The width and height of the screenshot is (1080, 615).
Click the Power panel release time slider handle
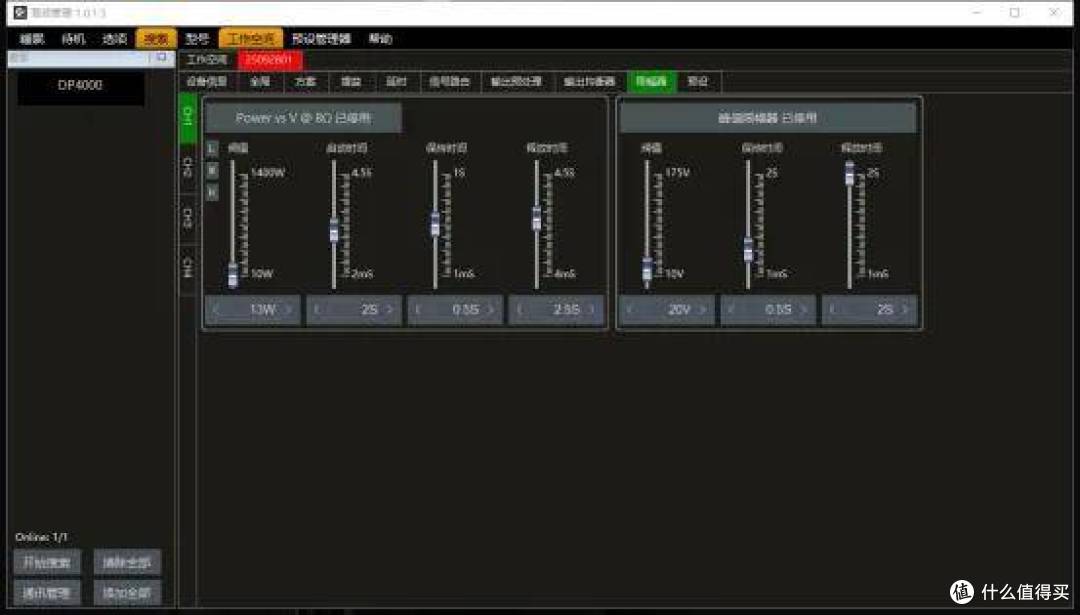pos(537,218)
